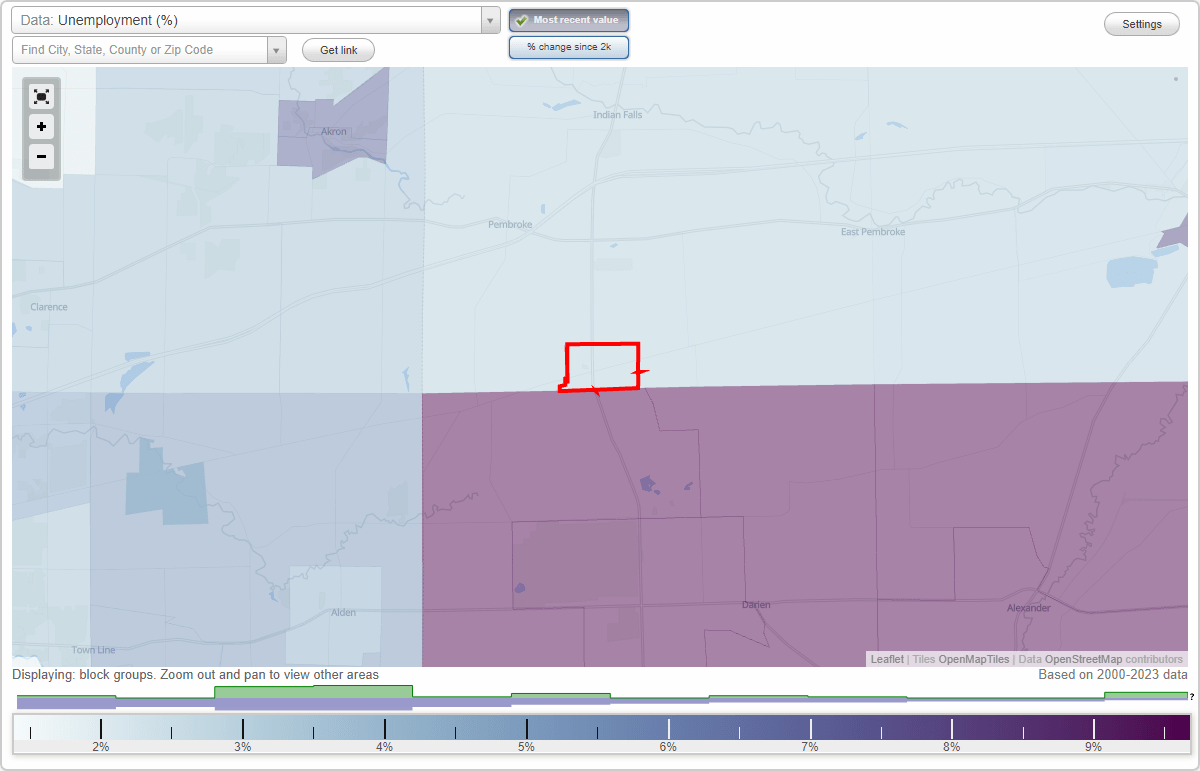This screenshot has height=771, width=1200.
Task: Click the Akron label on map
Action: click(333, 131)
